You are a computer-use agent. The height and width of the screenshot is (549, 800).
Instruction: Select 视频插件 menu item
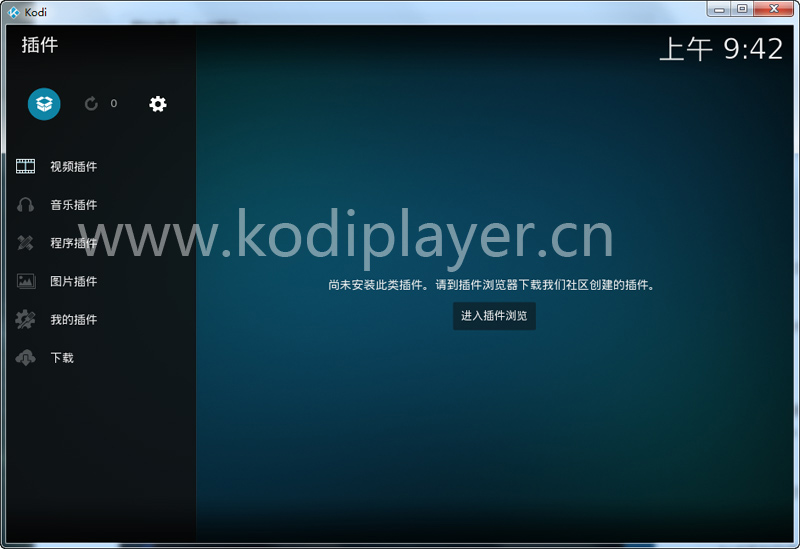(101, 166)
